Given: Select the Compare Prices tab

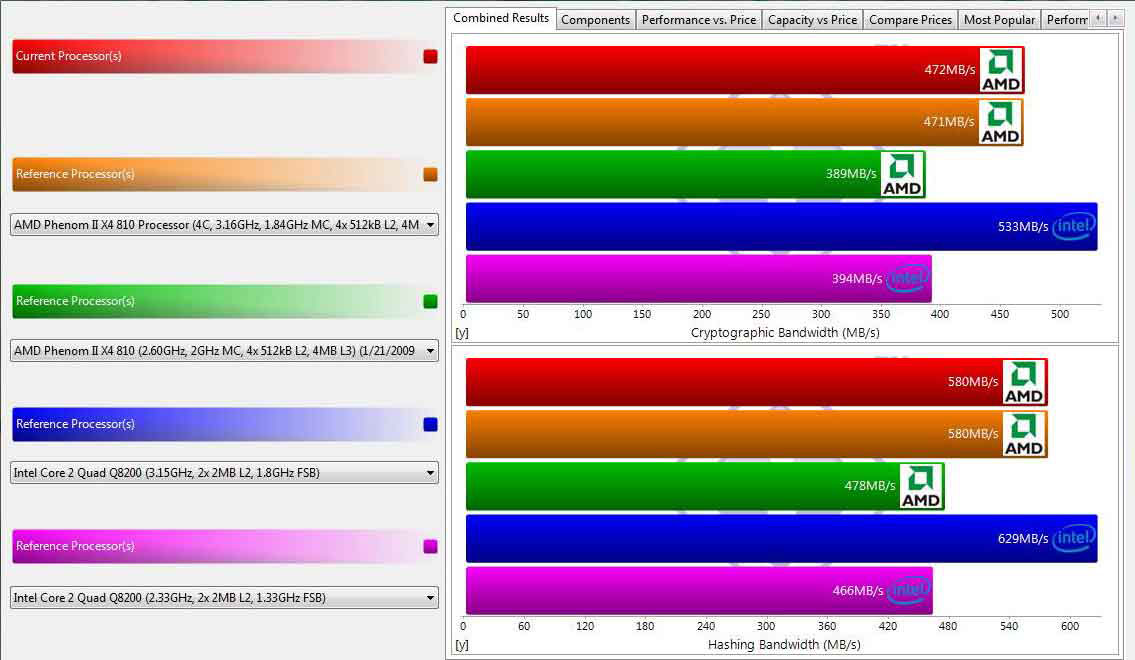Looking at the screenshot, I should tap(911, 20).
